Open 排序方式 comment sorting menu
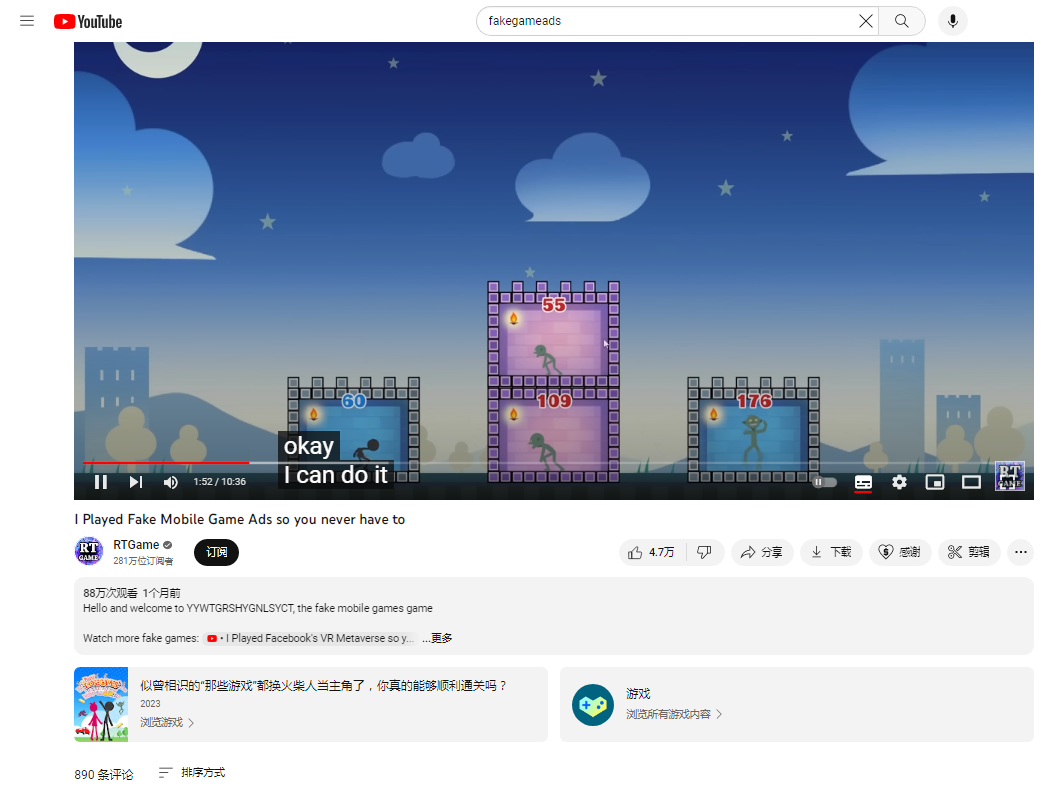The width and height of the screenshot is (1046, 789). pos(192,772)
